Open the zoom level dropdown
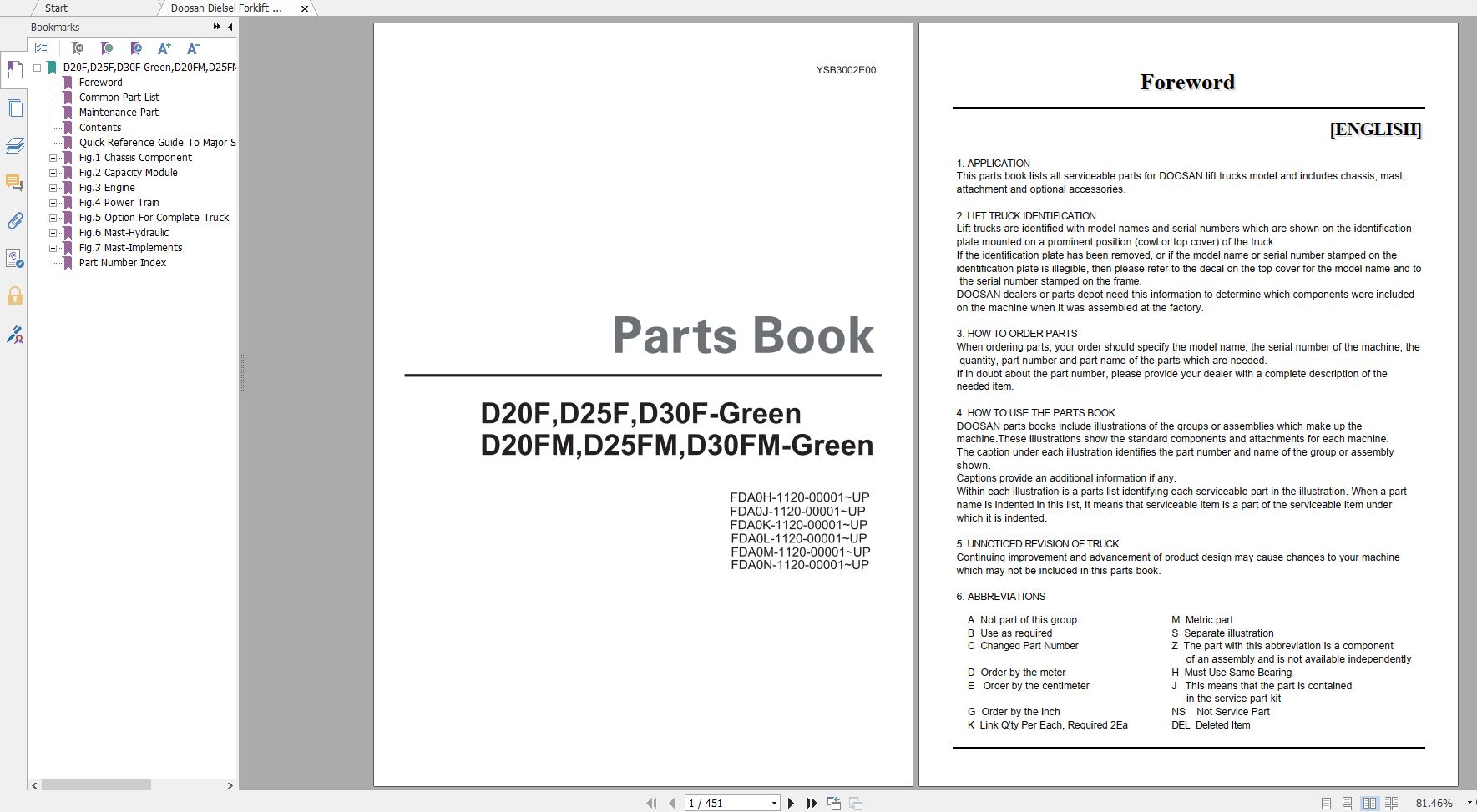The width and height of the screenshot is (1477, 812). coord(1469,803)
